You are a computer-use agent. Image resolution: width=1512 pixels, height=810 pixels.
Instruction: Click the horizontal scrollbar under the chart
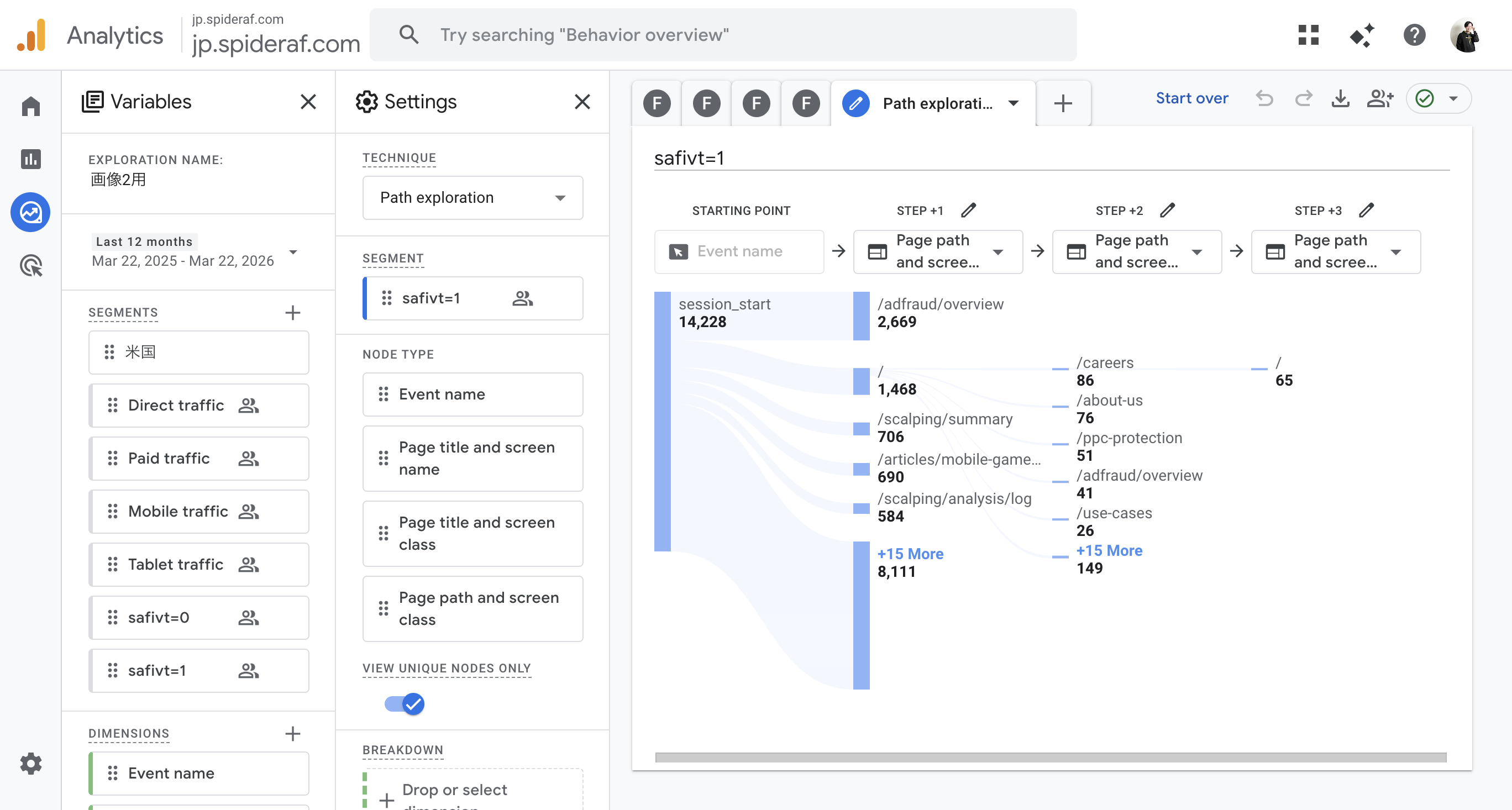click(1051, 757)
